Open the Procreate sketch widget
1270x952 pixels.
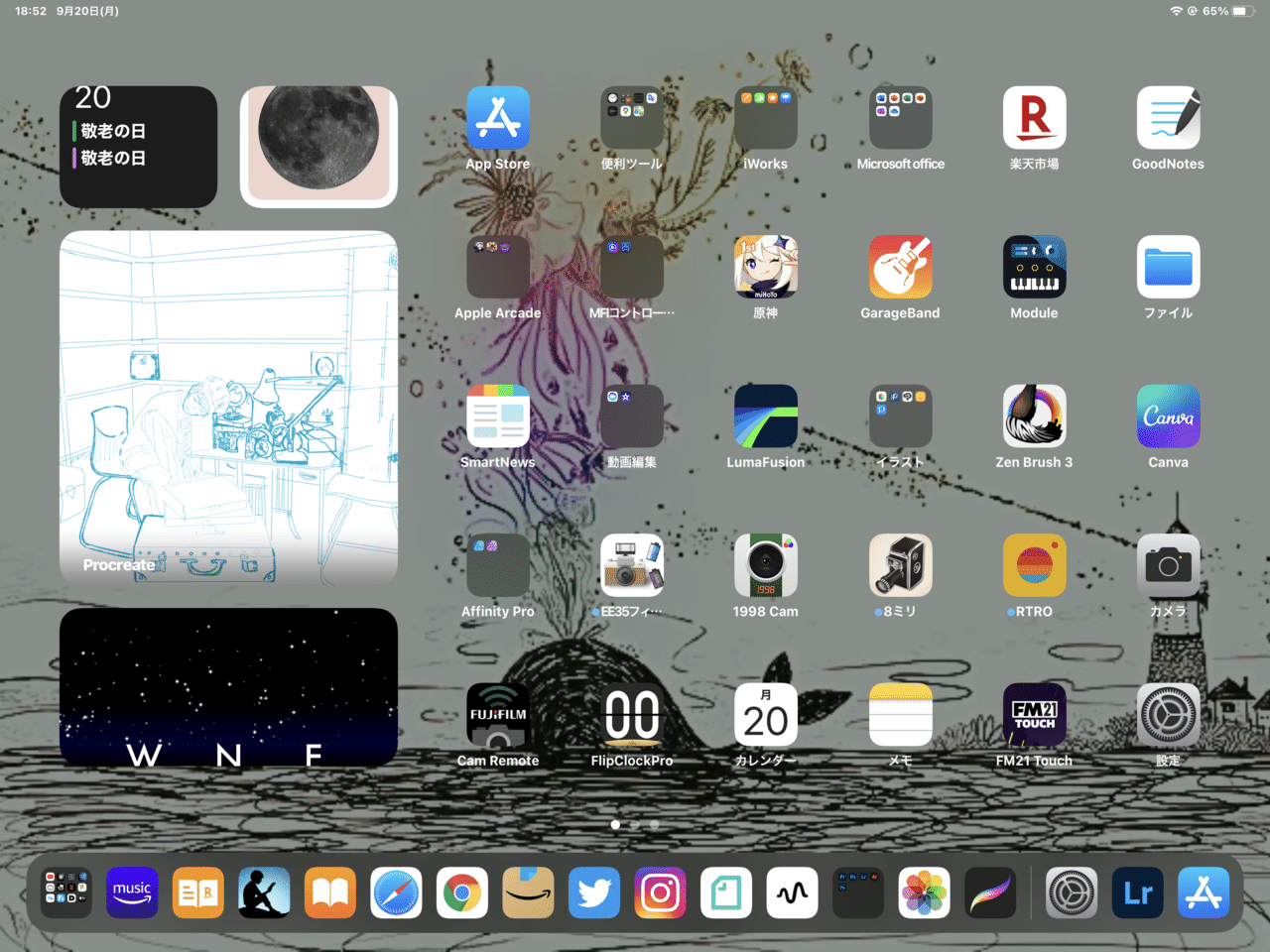[x=228, y=408]
